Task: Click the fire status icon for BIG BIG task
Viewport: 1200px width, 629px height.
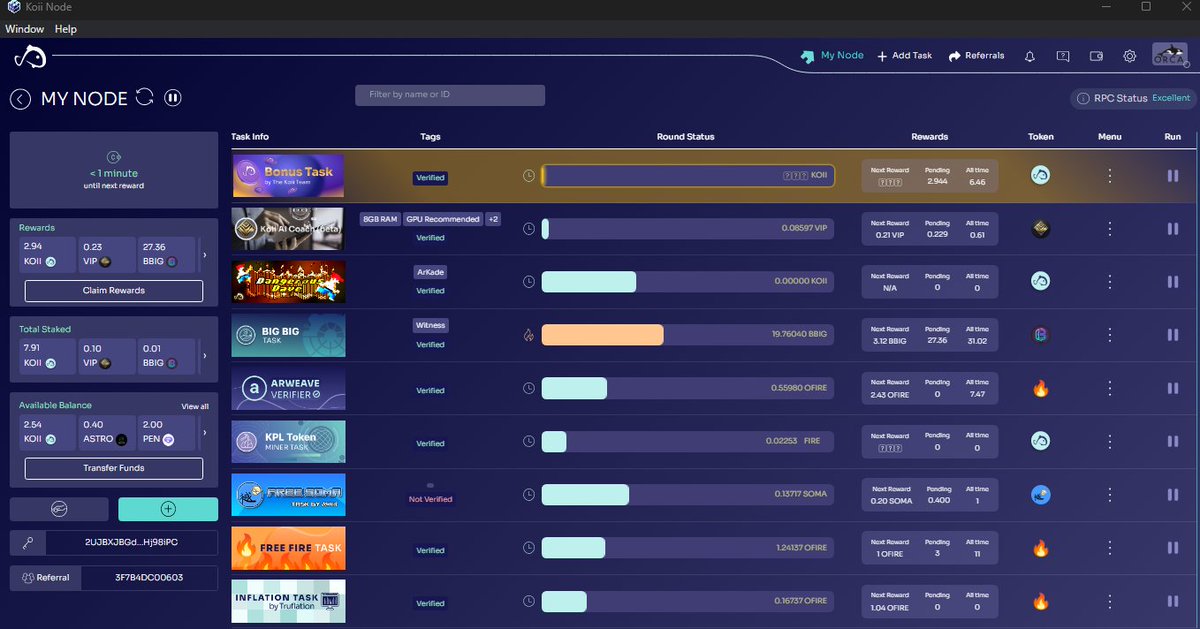Action: click(x=529, y=335)
